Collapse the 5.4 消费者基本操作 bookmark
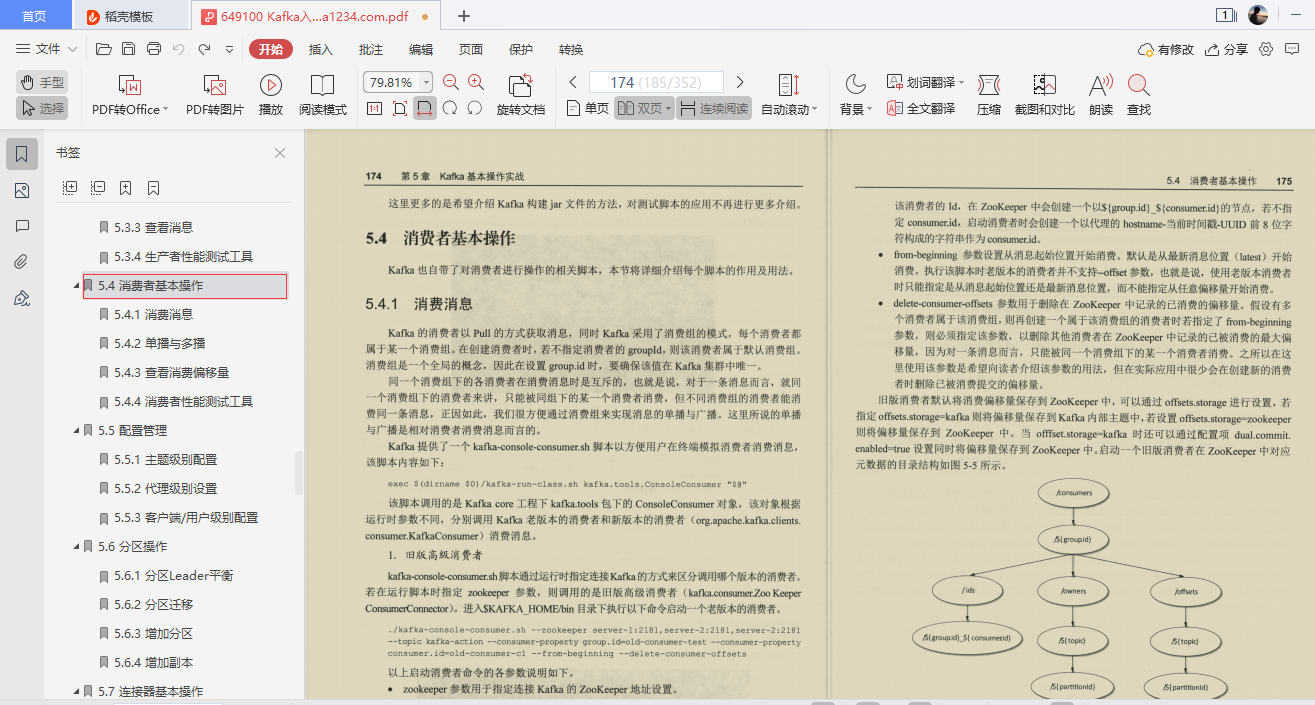1315x705 pixels. coord(76,286)
